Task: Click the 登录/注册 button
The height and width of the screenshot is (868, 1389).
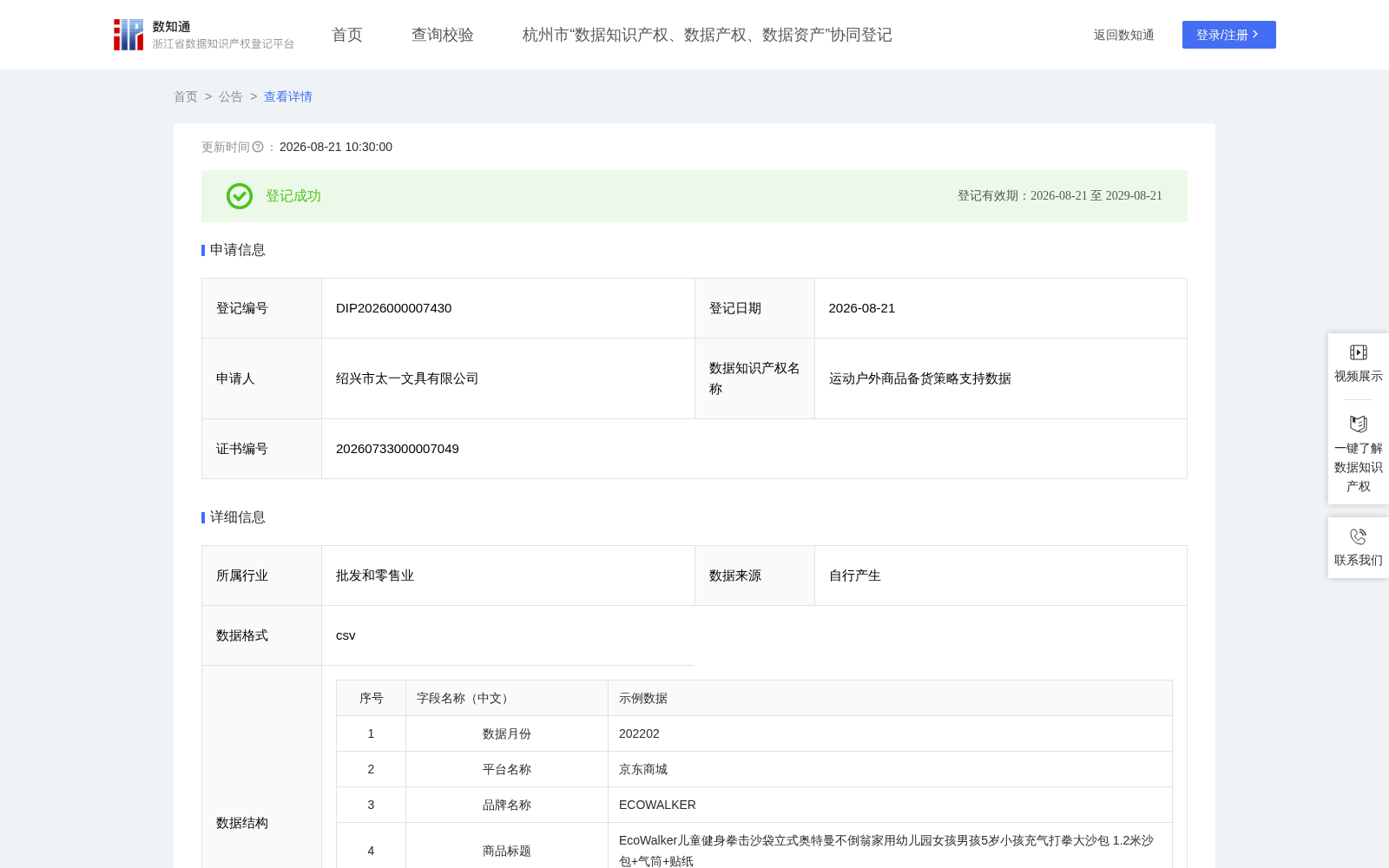Action: pos(1229,35)
